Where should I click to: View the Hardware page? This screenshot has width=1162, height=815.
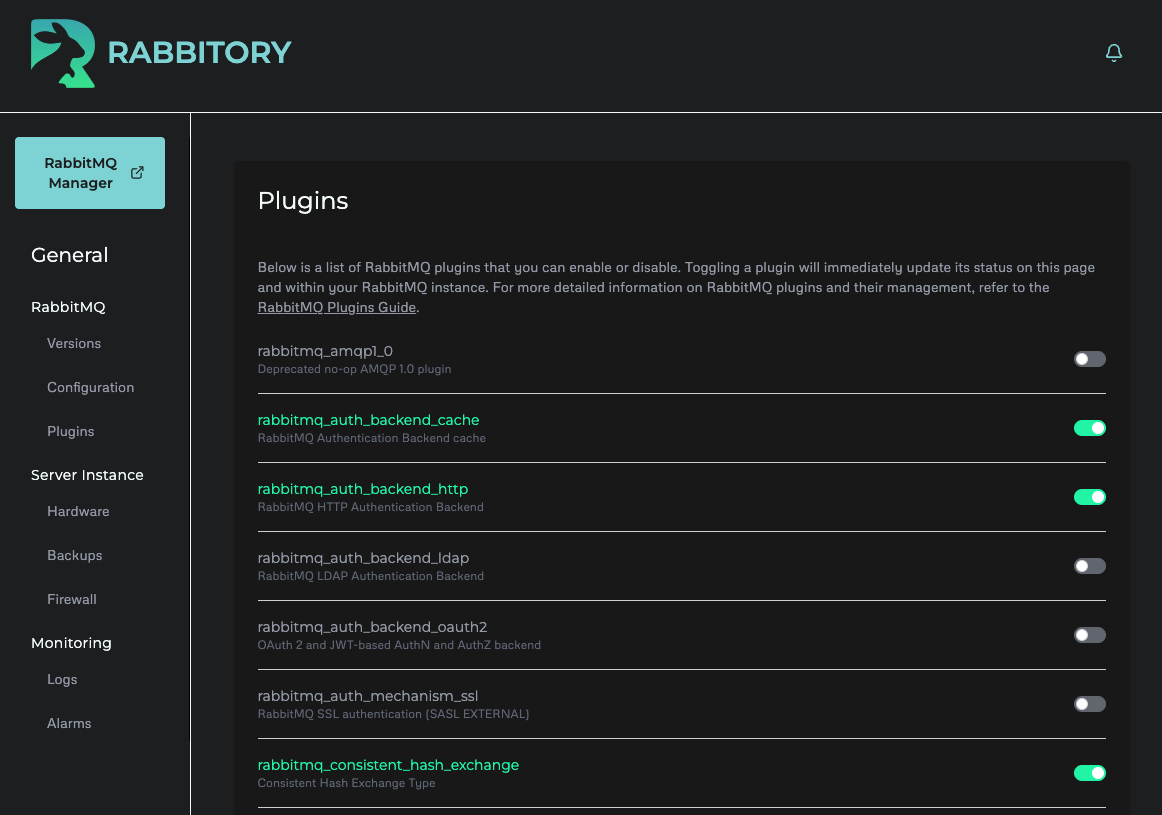click(78, 511)
